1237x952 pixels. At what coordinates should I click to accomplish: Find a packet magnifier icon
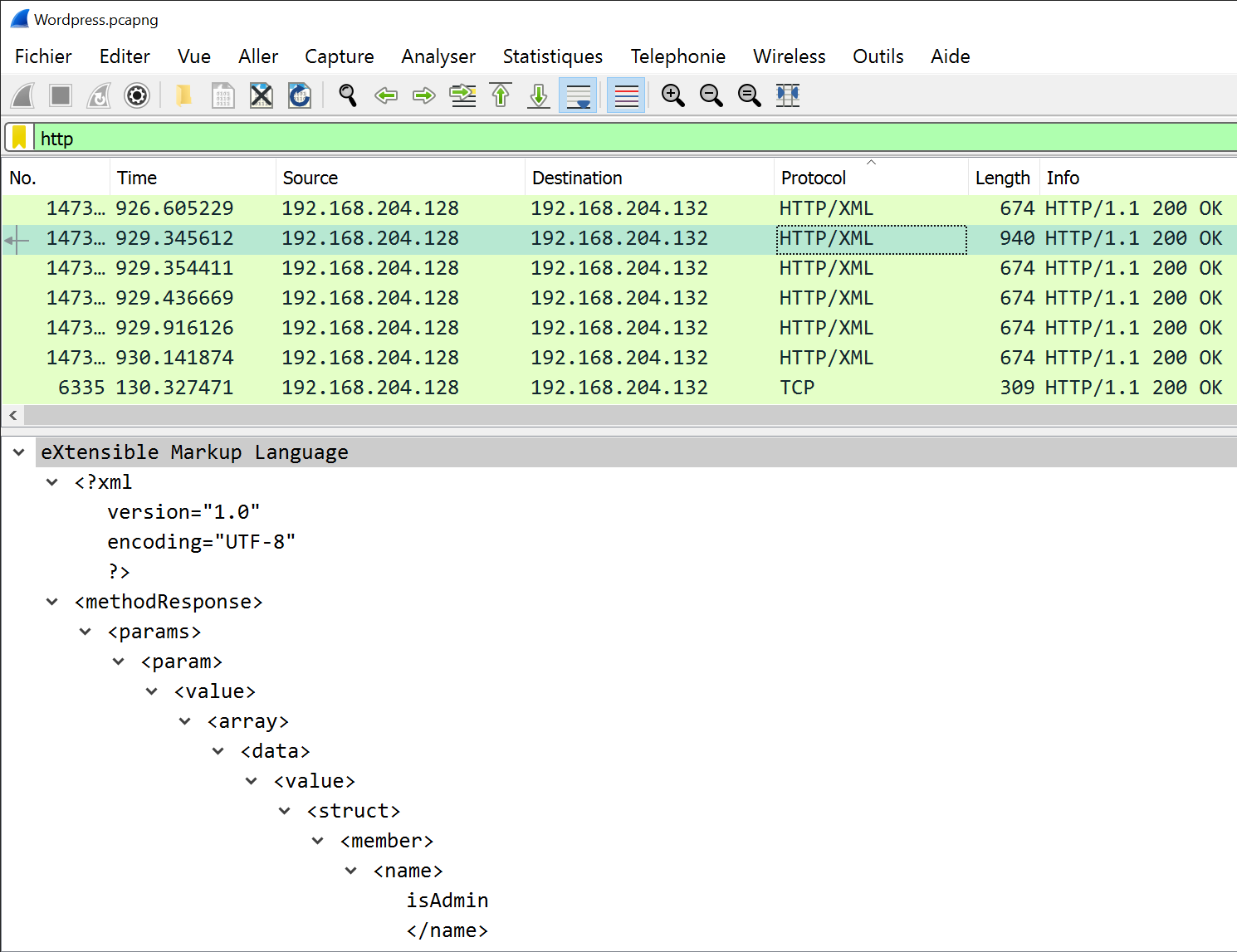tap(348, 95)
